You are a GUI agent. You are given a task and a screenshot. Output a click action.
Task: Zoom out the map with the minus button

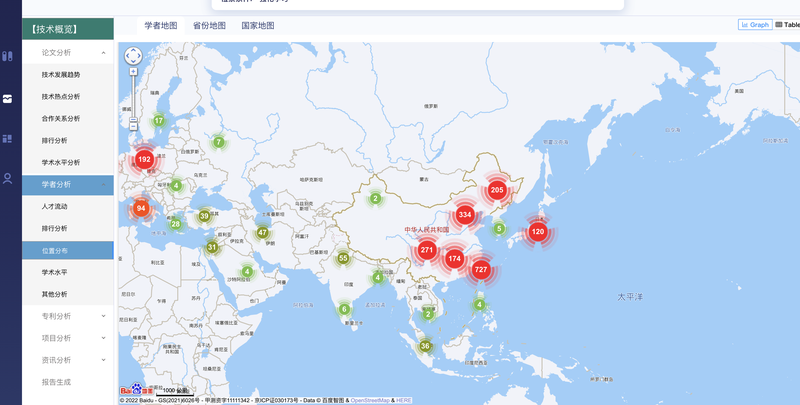pyautogui.click(x=133, y=126)
